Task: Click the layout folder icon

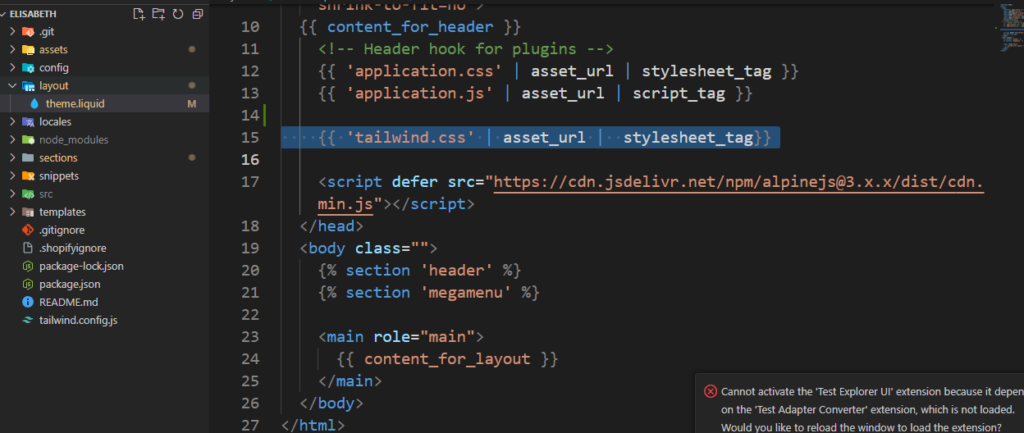Action: click(x=27, y=86)
